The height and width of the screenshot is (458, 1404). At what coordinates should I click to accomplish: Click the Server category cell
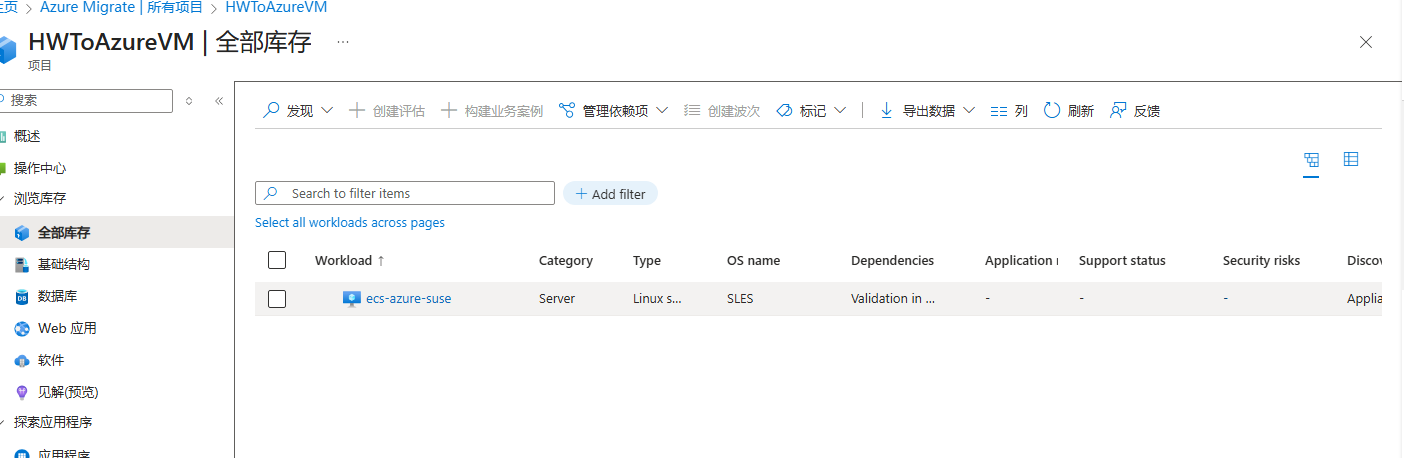[557, 299]
